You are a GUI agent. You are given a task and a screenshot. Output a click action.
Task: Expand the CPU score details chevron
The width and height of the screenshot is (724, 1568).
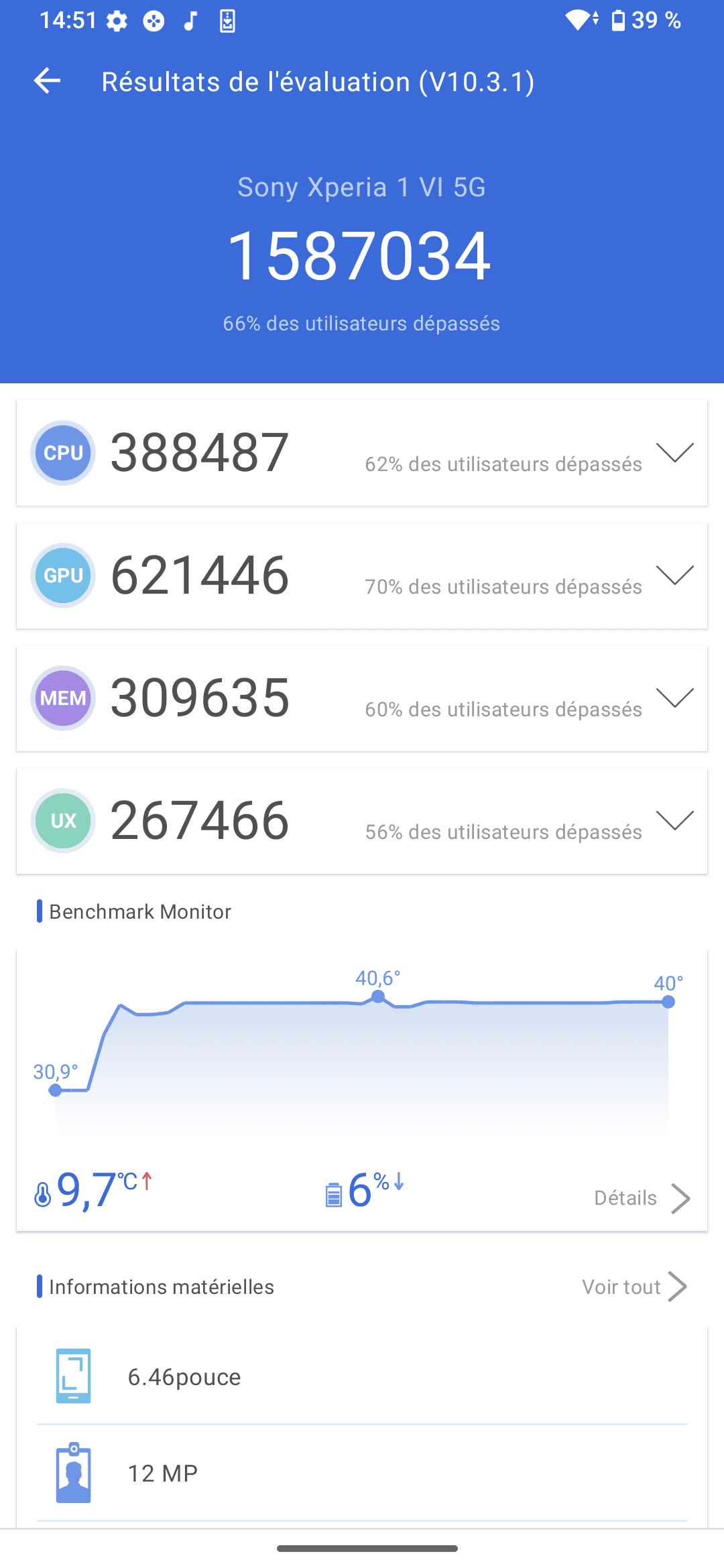coord(674,453)
